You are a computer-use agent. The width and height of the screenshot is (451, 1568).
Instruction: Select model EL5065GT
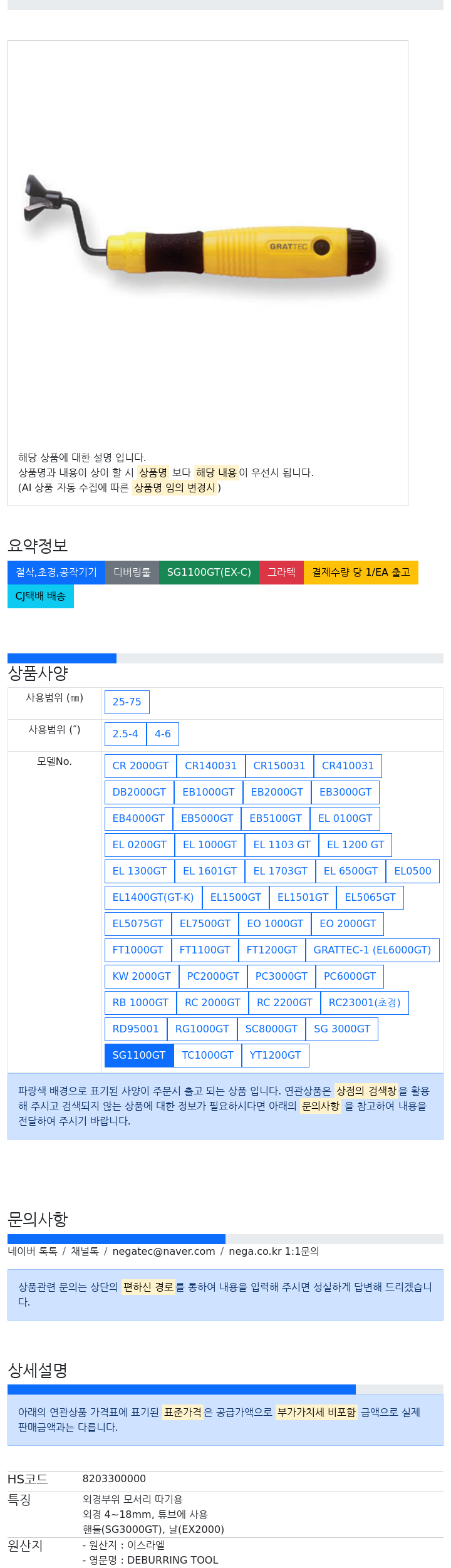click(x=370, y=898)
